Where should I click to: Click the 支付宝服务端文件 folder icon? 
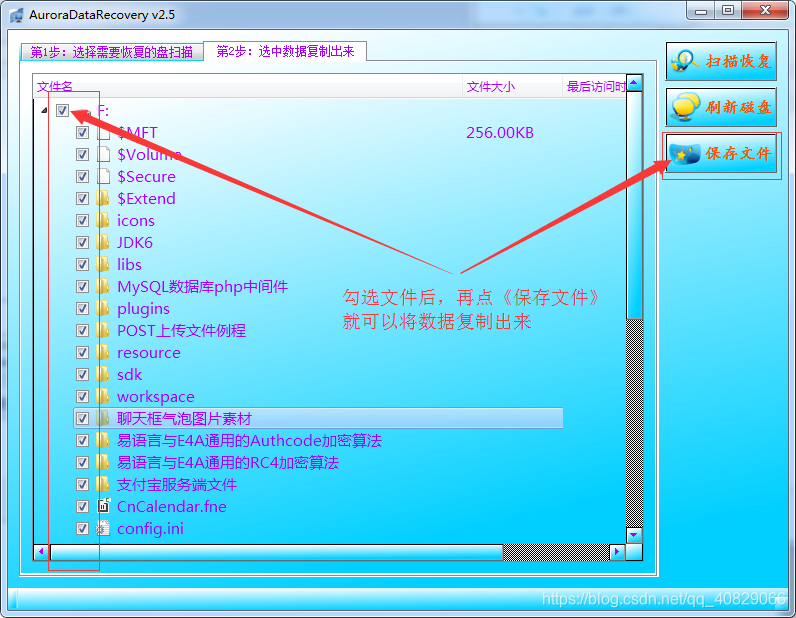pyautogui.click(x=103, y=484)
